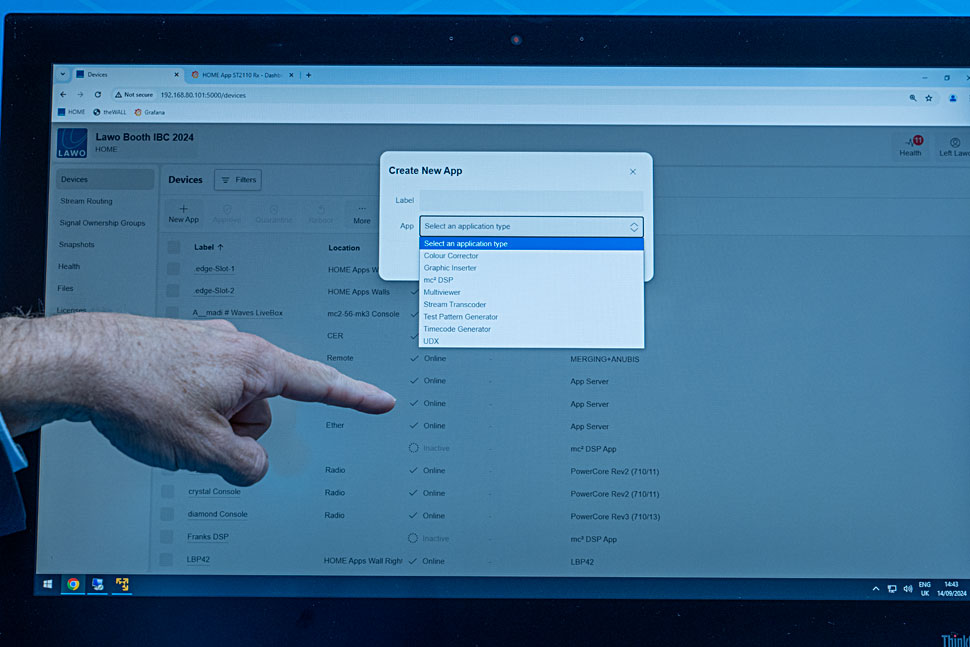Image resolution: width=970 pixels, height=647 pixels.
Task: Tick the checkbox for LBP42 row
Action: [165, 559]
